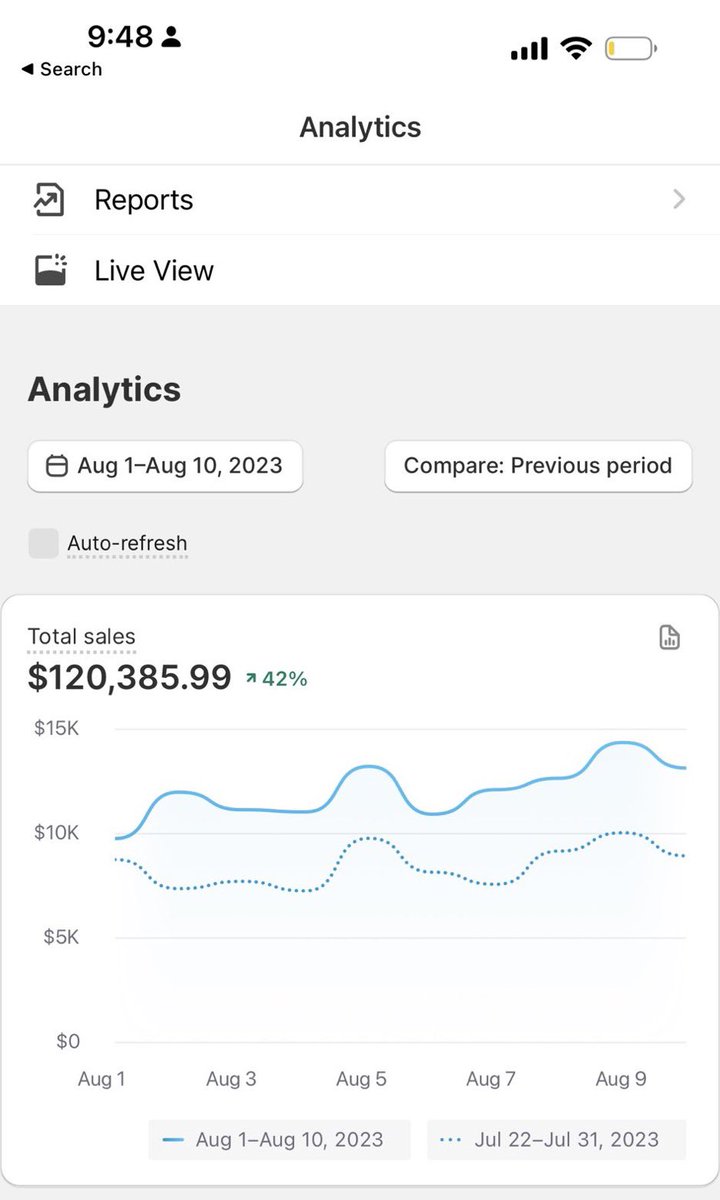The image size is (720, 1200).
Task: Open the Reports section
Action: (x=360, y=200)
